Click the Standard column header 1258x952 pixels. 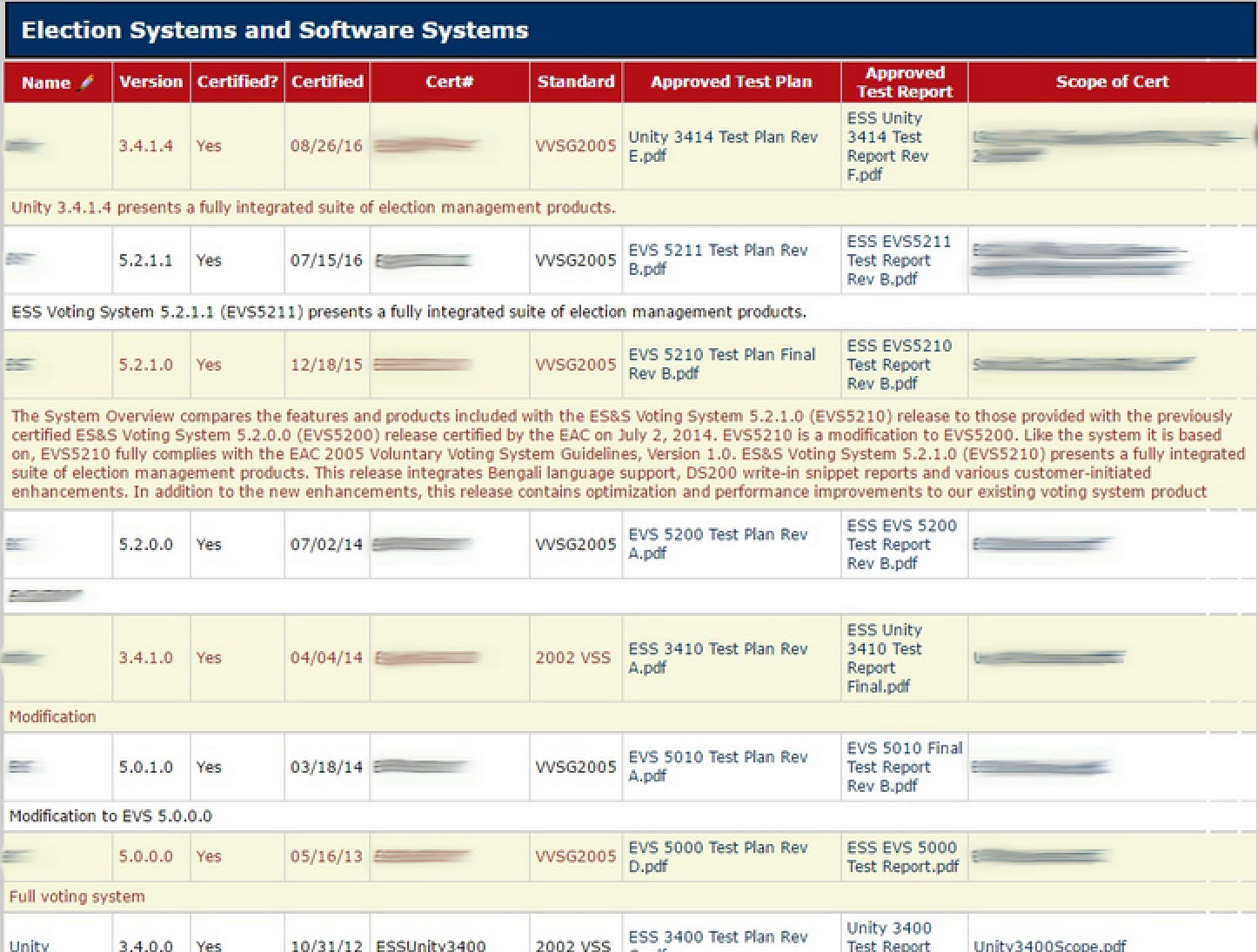(x=575, y=82)
